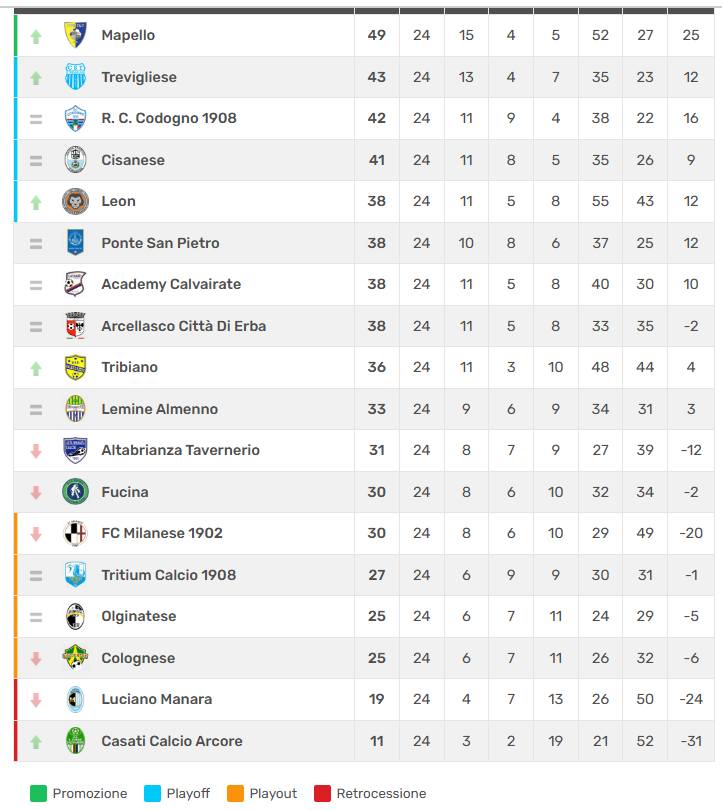The image size is (722, 810).
Task: Click the green Promozione legend swatch
Action: click(x=39, y=794)
